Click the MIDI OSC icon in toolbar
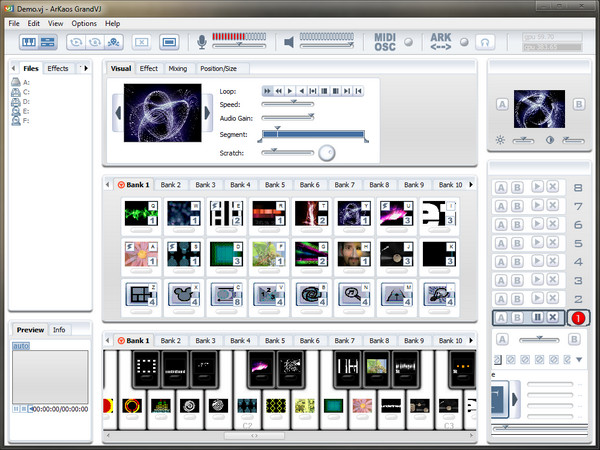Image resolution: width=600 pixels, height=450 pixels. (x=386, y=42)
